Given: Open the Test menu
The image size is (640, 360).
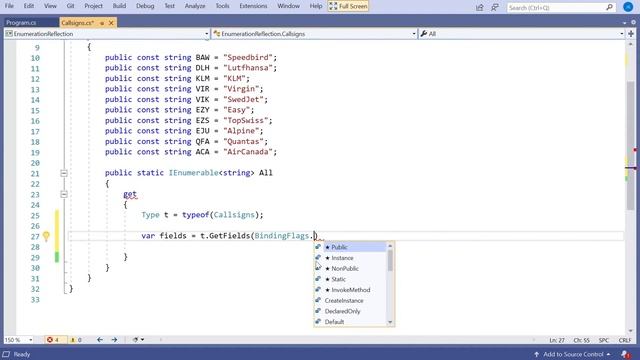Looking at the screenshot, I should point(169,6).
